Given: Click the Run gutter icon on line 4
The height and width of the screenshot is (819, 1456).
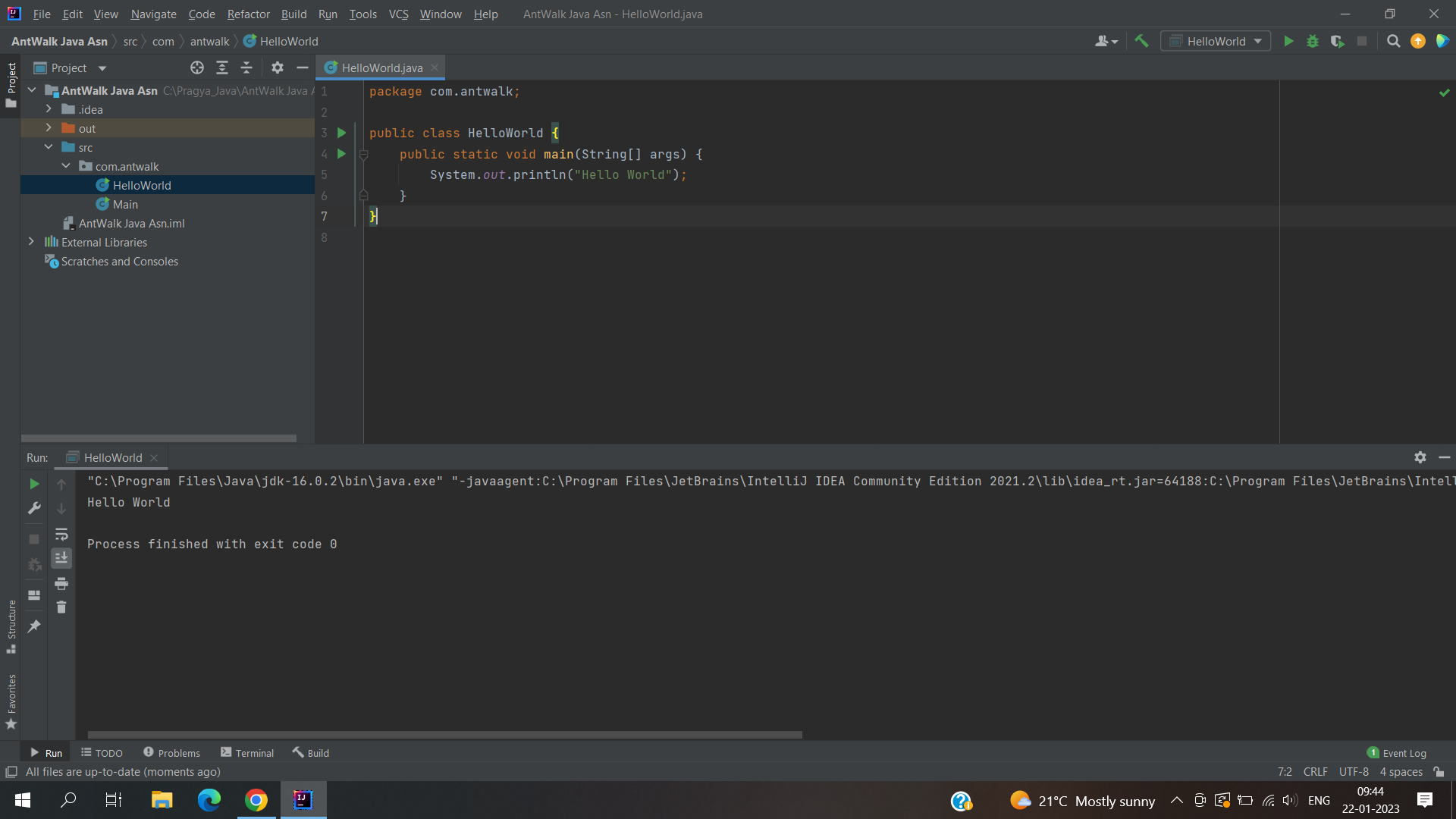Looking at the screenshot, I should pos(341,154).
